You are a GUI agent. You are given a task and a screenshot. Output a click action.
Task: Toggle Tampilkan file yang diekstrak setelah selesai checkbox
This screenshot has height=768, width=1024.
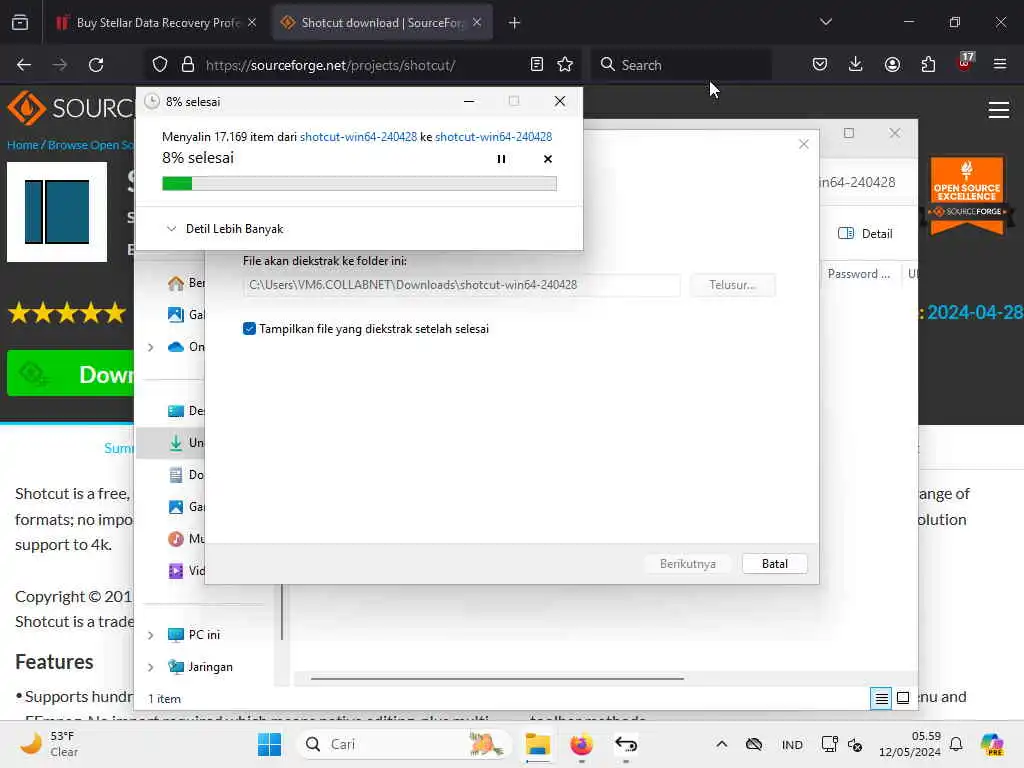pyautogui.click(x=249, y=328)
